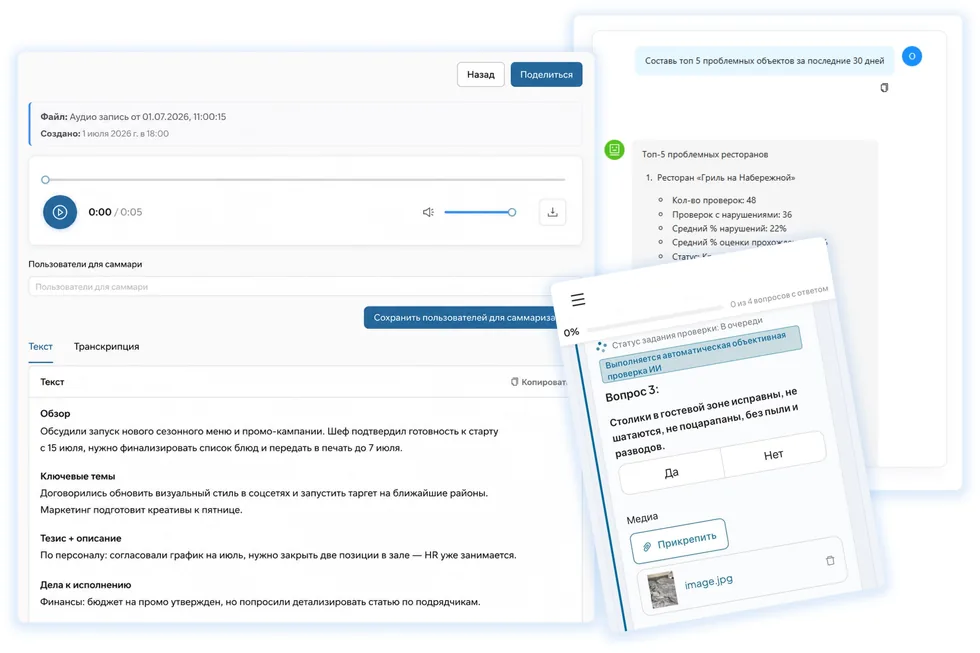Save users for summarization

coord(462,317)
